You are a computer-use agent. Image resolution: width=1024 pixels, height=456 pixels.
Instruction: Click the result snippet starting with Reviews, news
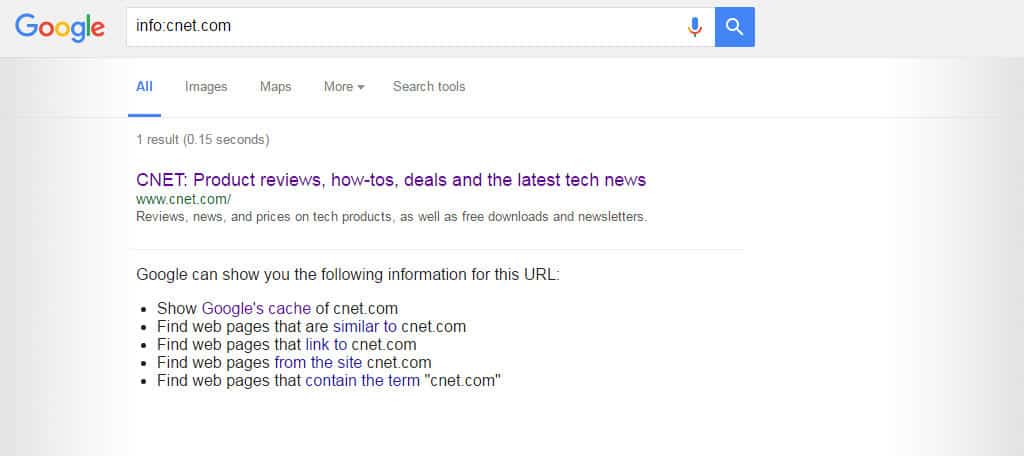click(x=391, y=216)
